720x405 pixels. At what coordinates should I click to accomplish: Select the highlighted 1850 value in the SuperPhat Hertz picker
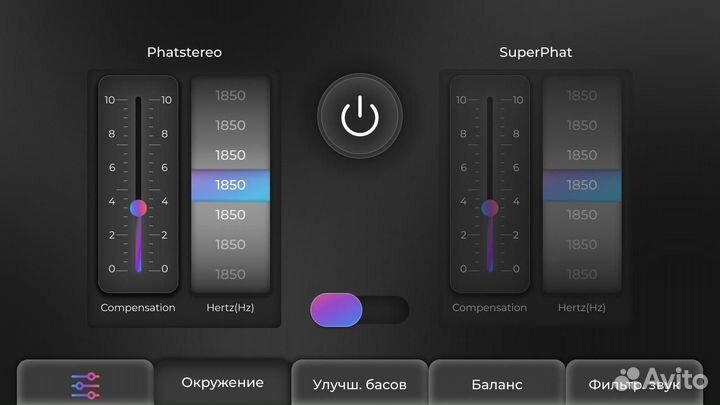point(582,185)
